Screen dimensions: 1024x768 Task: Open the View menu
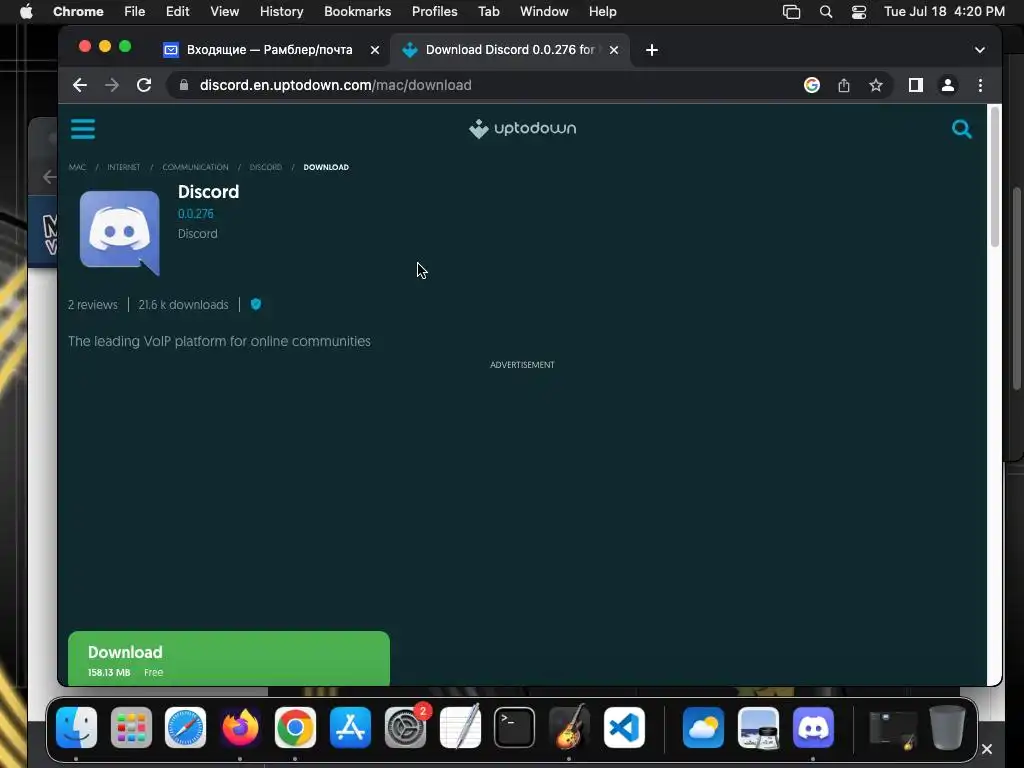[x=224, y=11]
